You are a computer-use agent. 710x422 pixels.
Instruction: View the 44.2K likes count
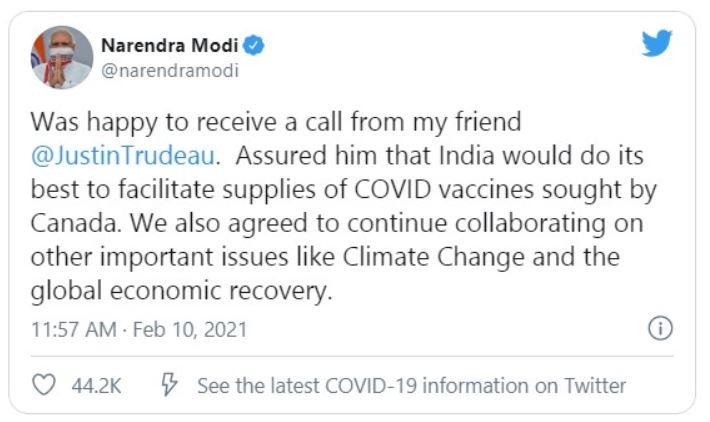tap(96, 385)
